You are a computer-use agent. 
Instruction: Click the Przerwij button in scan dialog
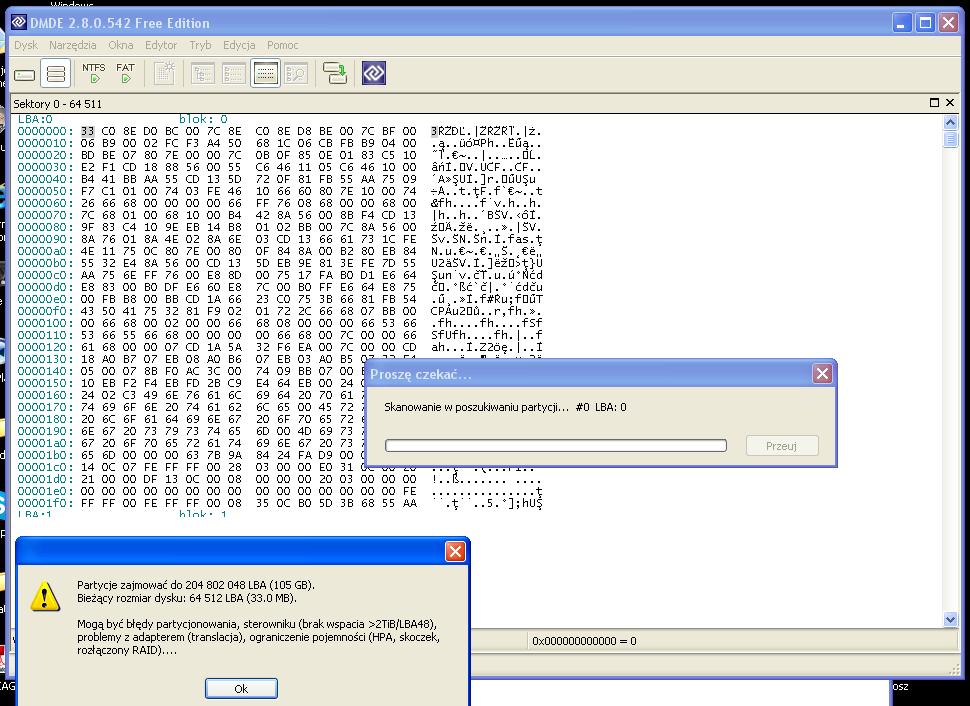pyautogui.click(x=781, y=446)
